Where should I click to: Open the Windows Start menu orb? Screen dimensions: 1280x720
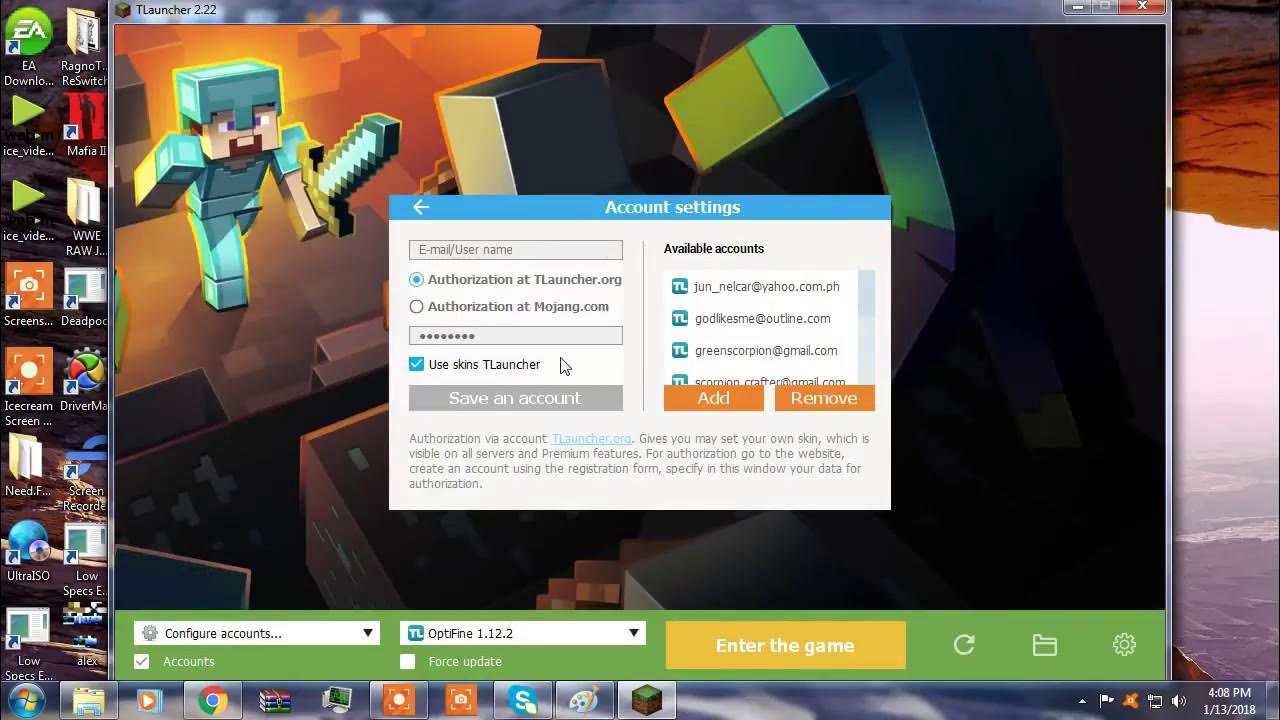[27, 699]
